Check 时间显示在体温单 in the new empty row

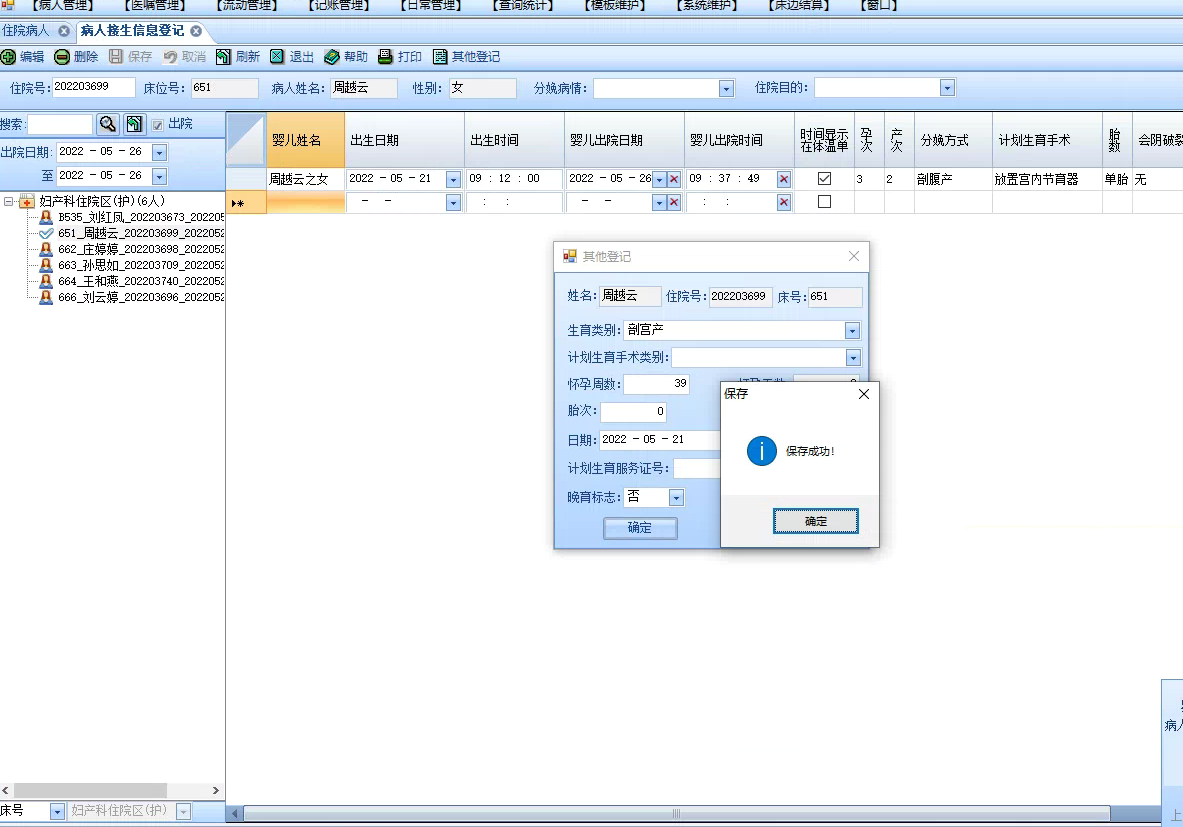tap(825, 201)
